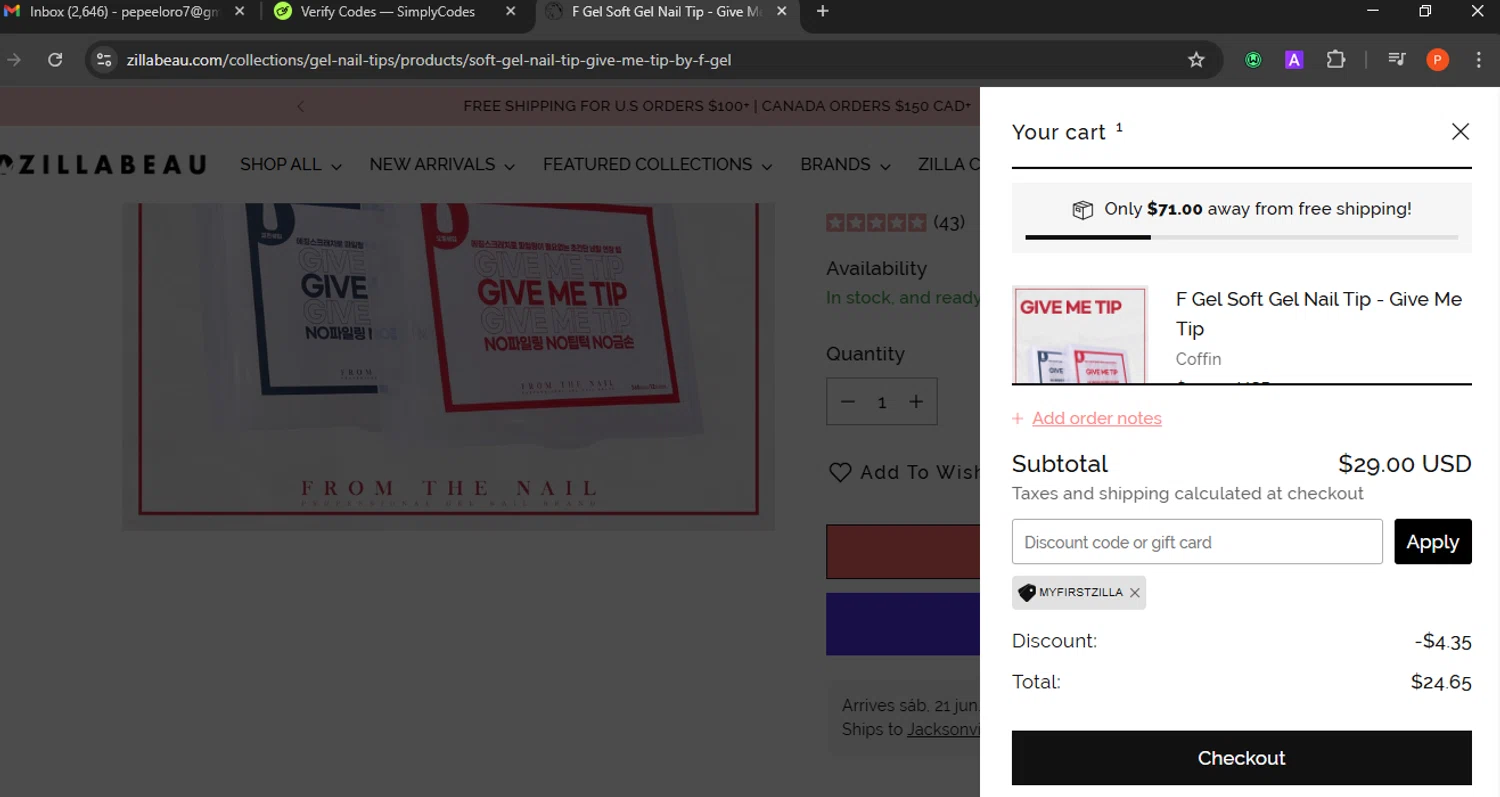The image size is (1500, 797).
Task: Bookmark this page with the star icon
Action: coord(1196,60)
